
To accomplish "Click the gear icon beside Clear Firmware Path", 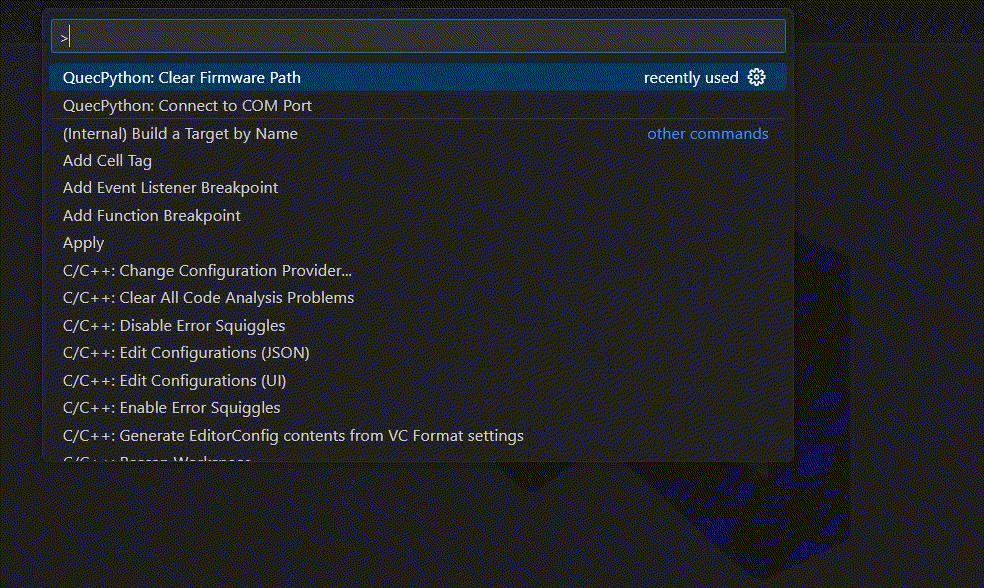I will (756, 77).
